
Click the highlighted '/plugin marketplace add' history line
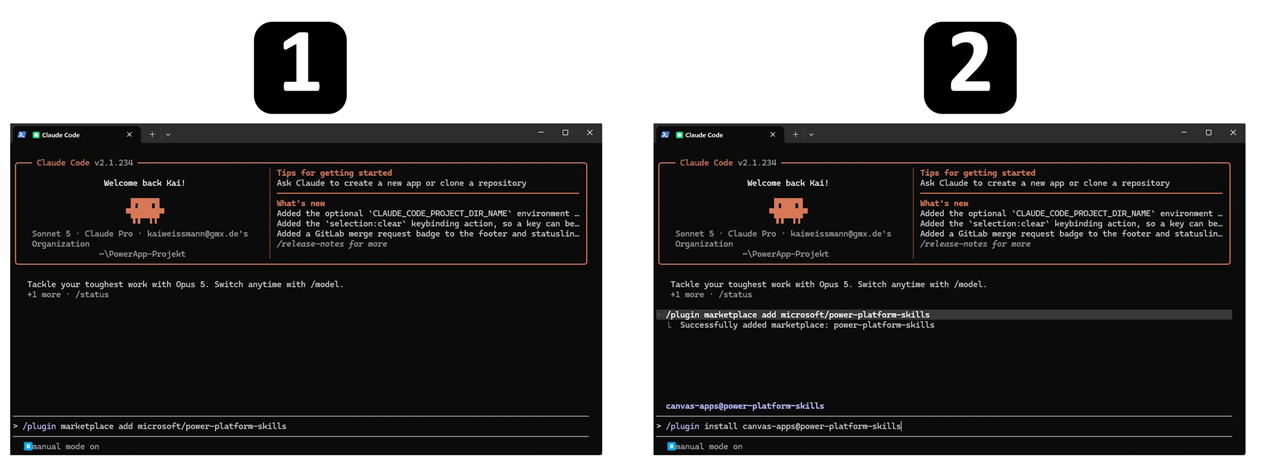click(944, 315)
